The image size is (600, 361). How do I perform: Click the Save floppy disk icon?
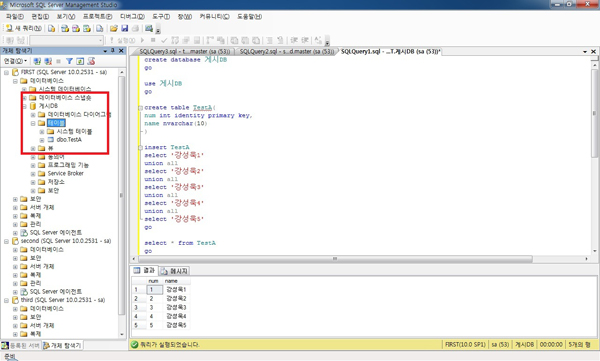(124, 28)
